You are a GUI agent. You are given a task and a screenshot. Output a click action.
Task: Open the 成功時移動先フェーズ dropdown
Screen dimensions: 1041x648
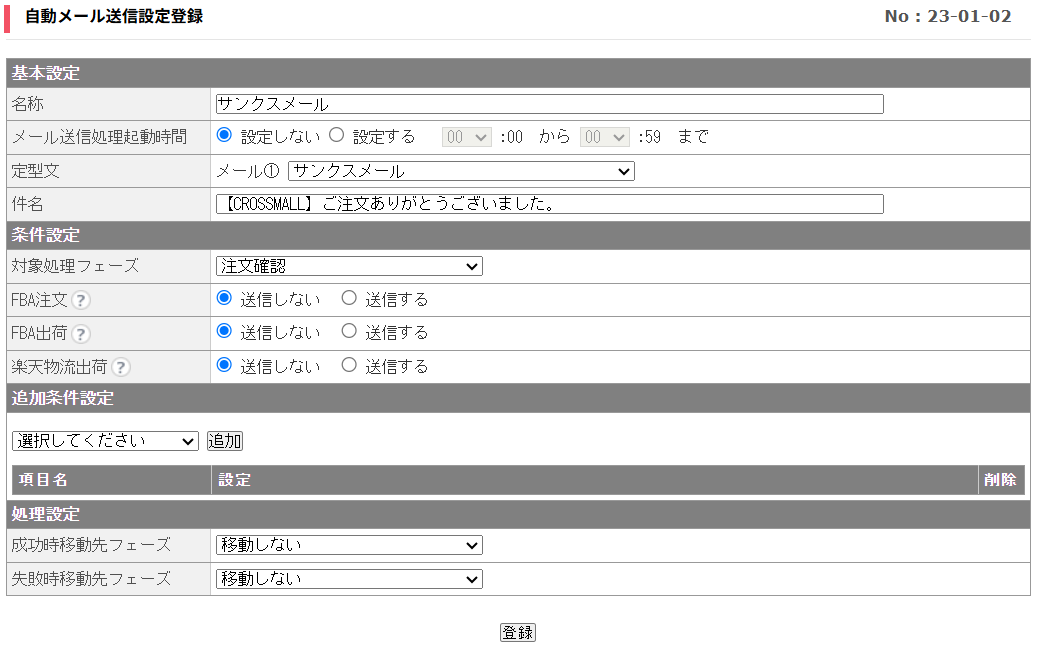point(349,545)
